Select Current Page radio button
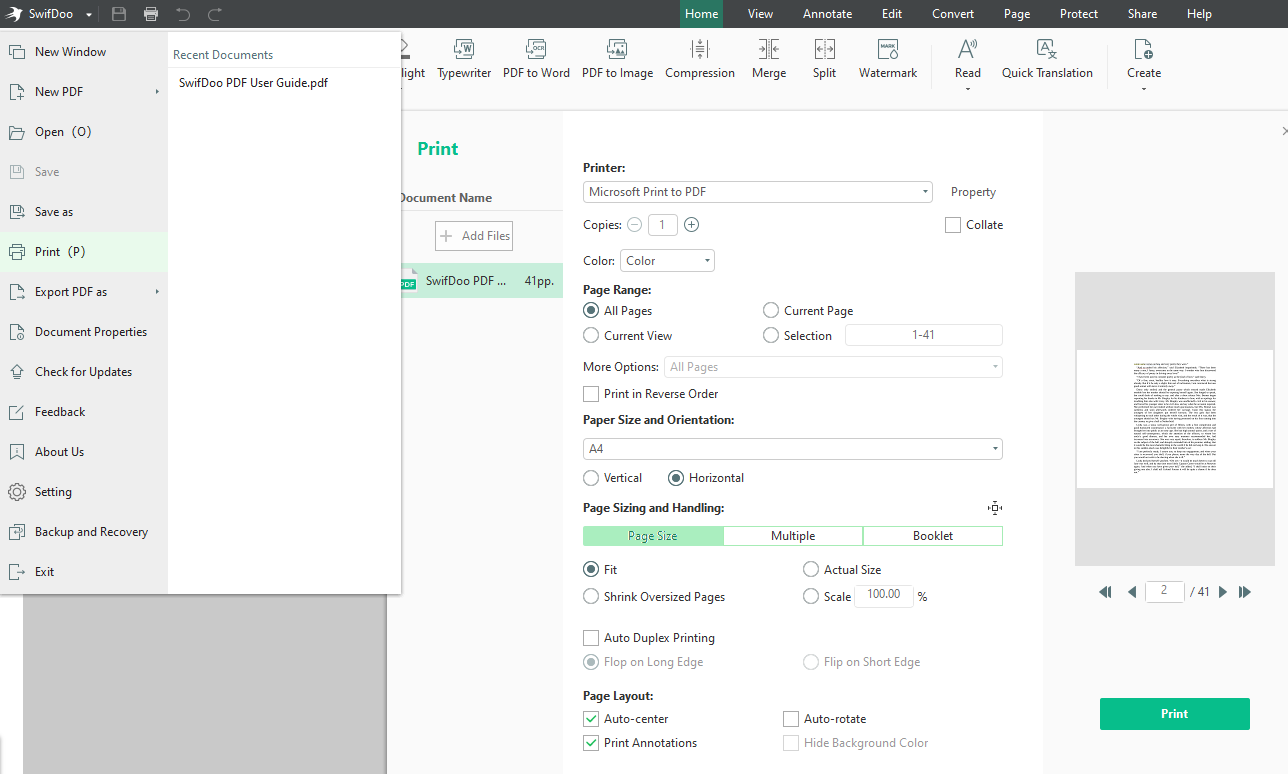The image size is (1288, 774). [x=771, y=311]
